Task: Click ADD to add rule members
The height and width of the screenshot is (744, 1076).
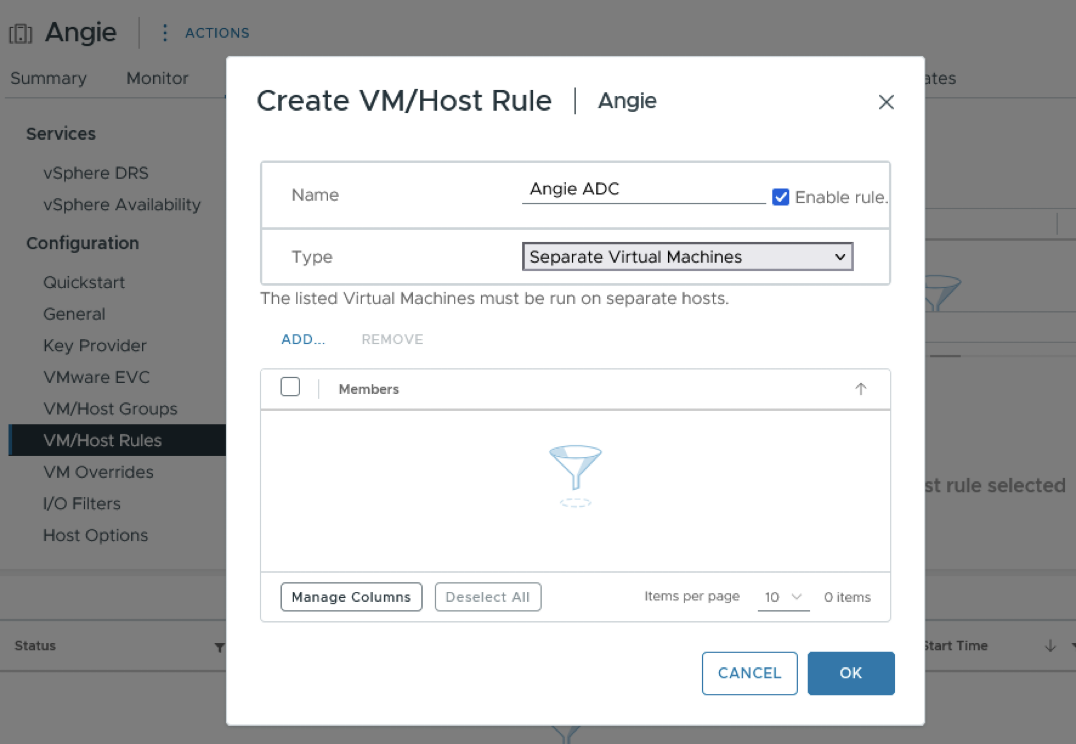Action: point(303,339)
